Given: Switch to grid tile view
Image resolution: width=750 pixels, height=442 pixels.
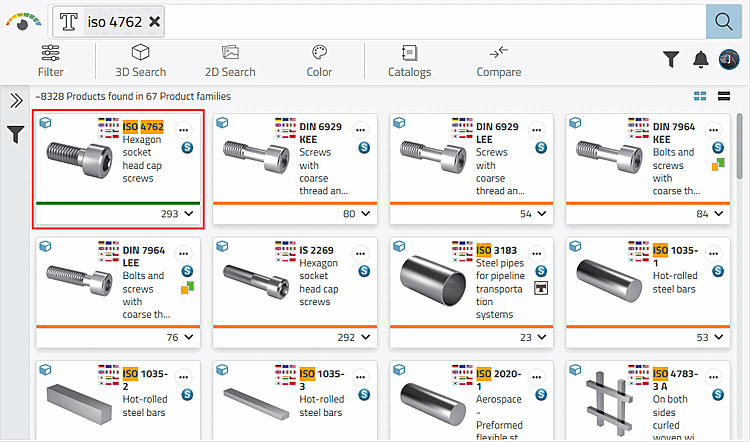Looking at the screenshot, I should coord(700,96).
